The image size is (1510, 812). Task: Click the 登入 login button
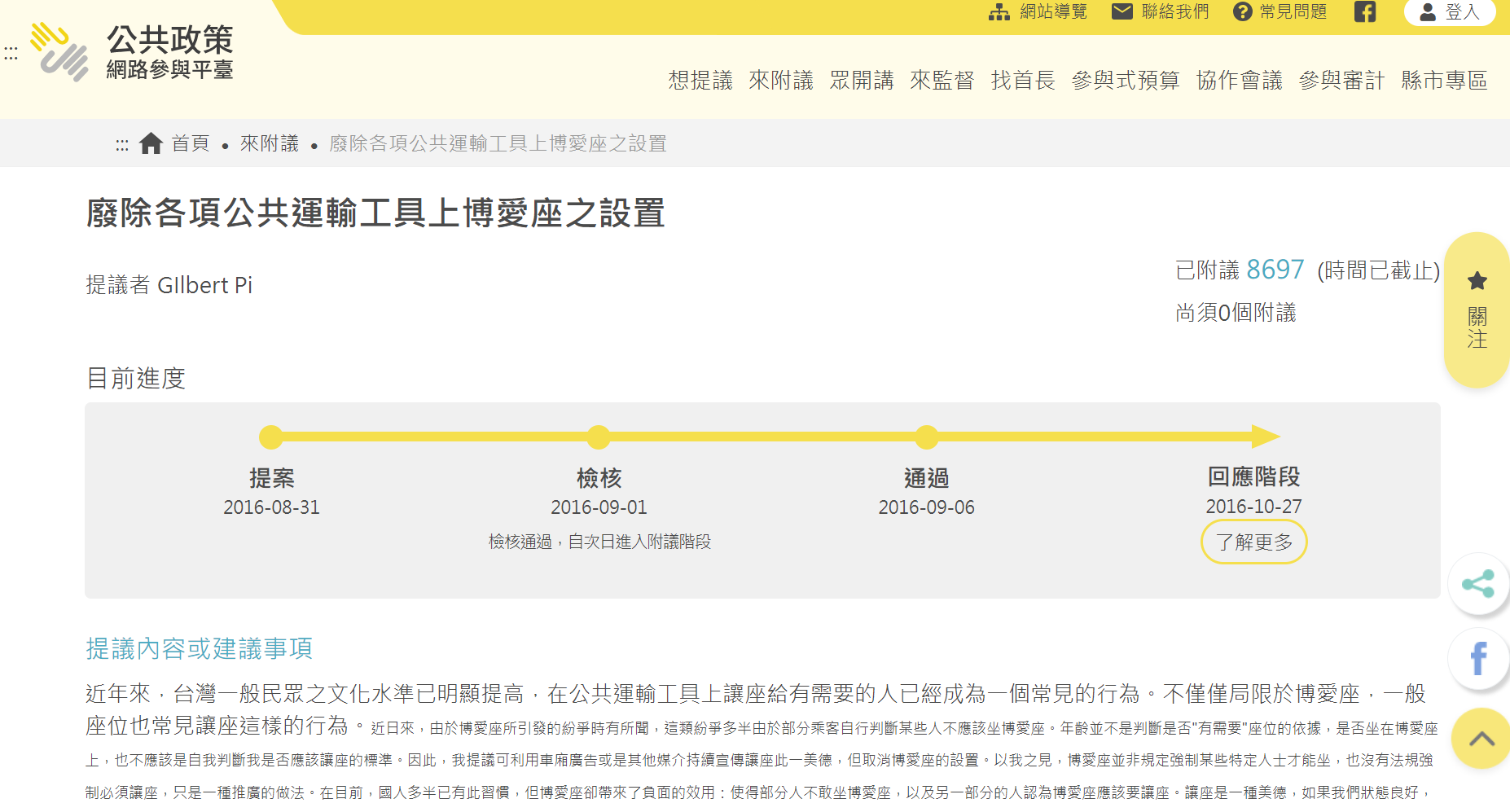click(x=1450, y=12)
